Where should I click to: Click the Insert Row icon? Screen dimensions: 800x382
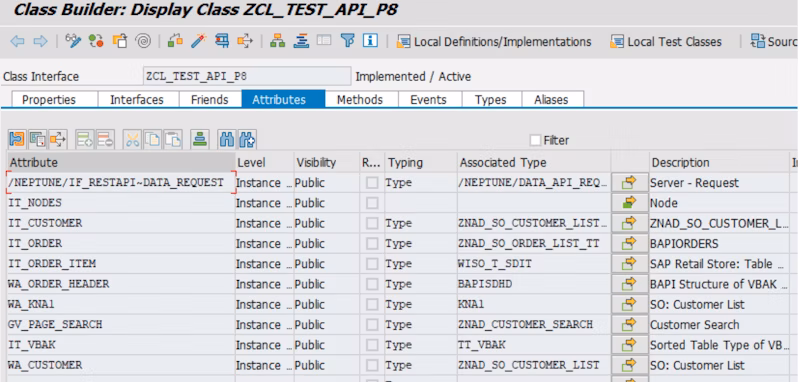point(85,139)
